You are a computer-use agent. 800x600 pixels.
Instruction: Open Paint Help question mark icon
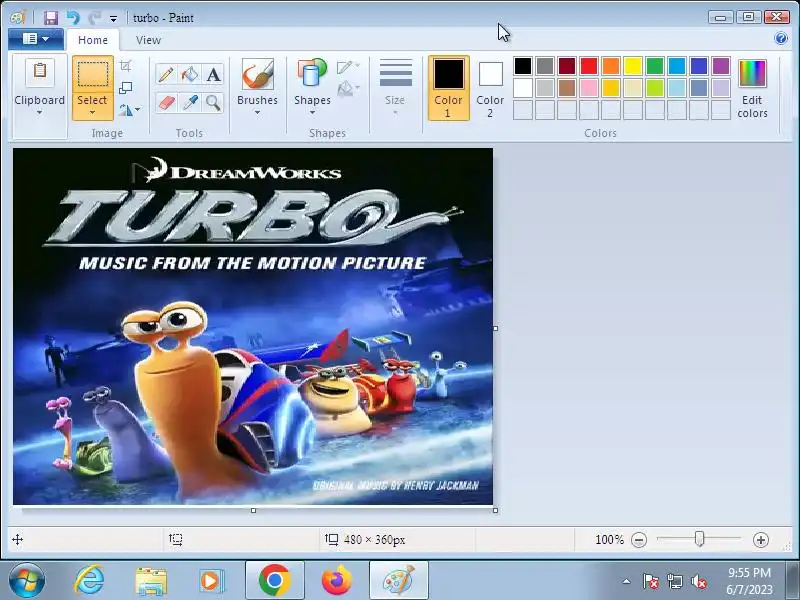(781, 38)
